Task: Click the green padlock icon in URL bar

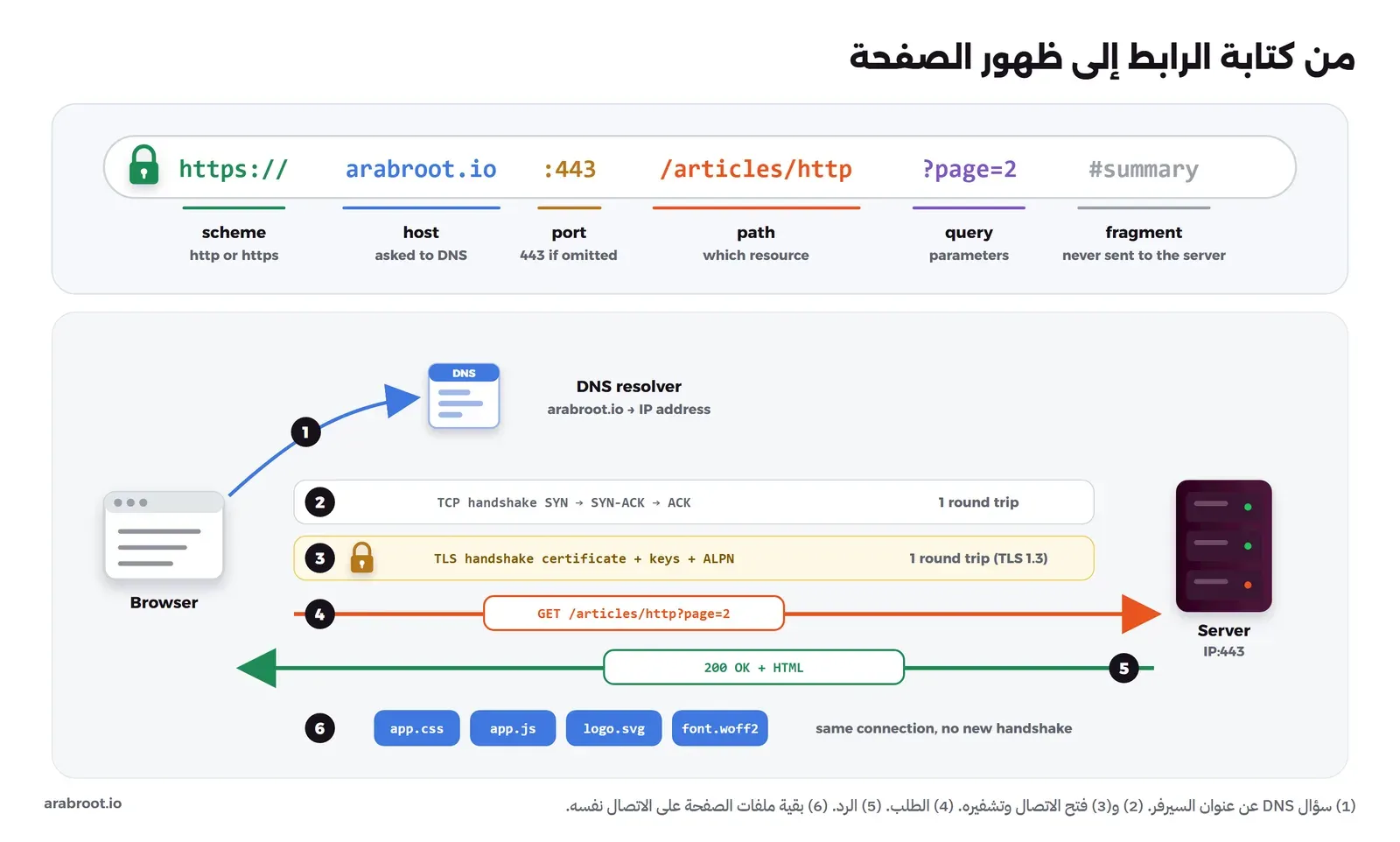Action: 144,165
